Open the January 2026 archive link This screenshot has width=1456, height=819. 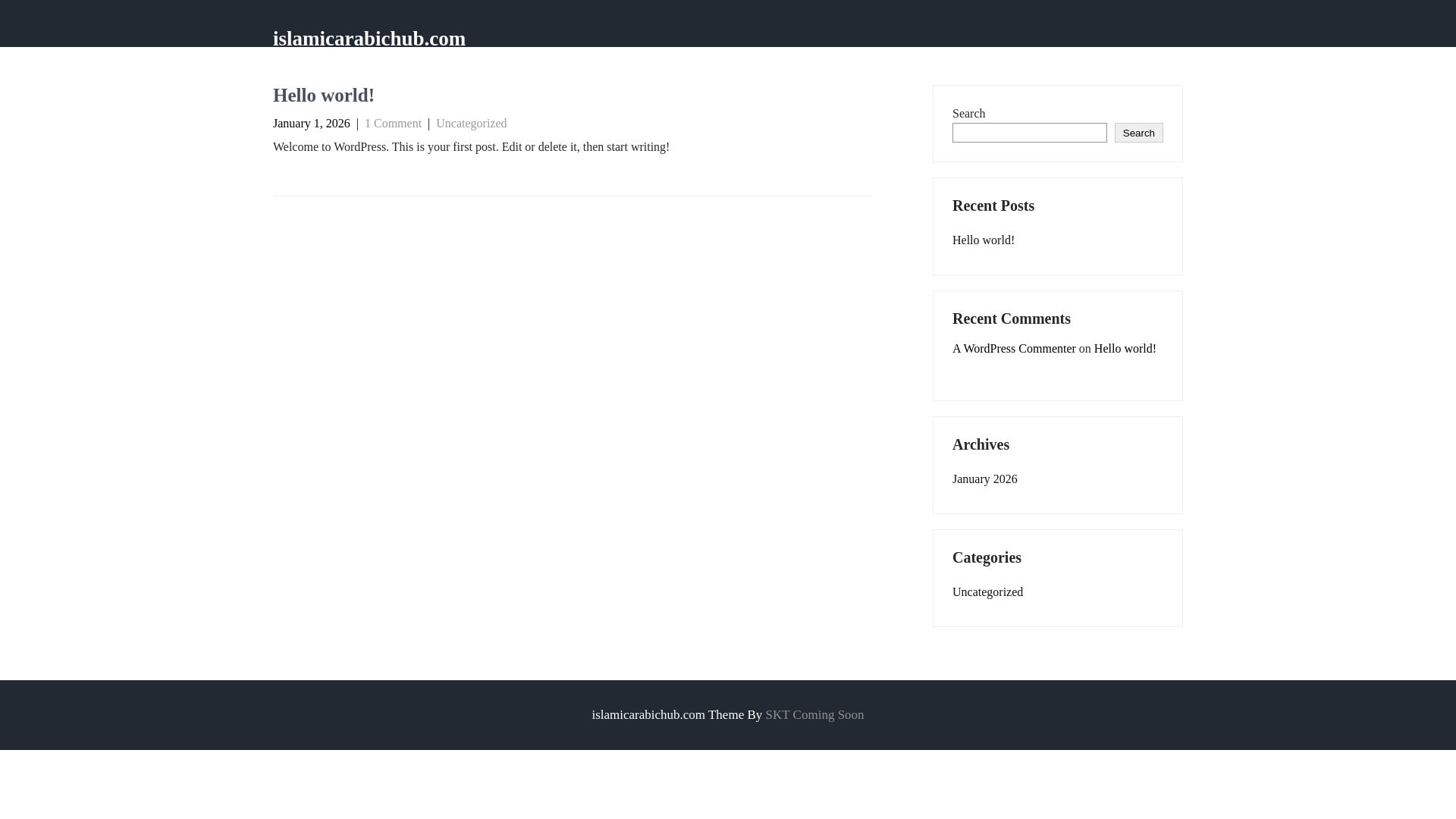(984, 479)
